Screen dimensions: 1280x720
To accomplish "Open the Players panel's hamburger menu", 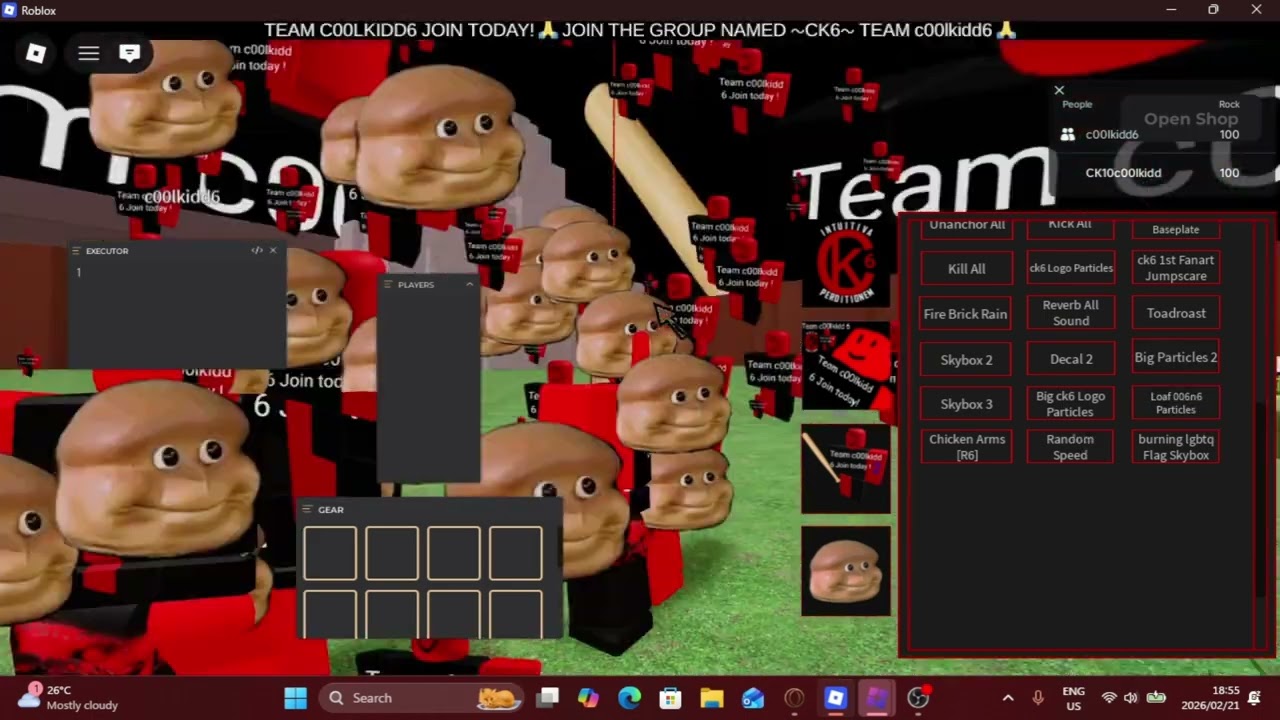I will click(x=388, y=285).
